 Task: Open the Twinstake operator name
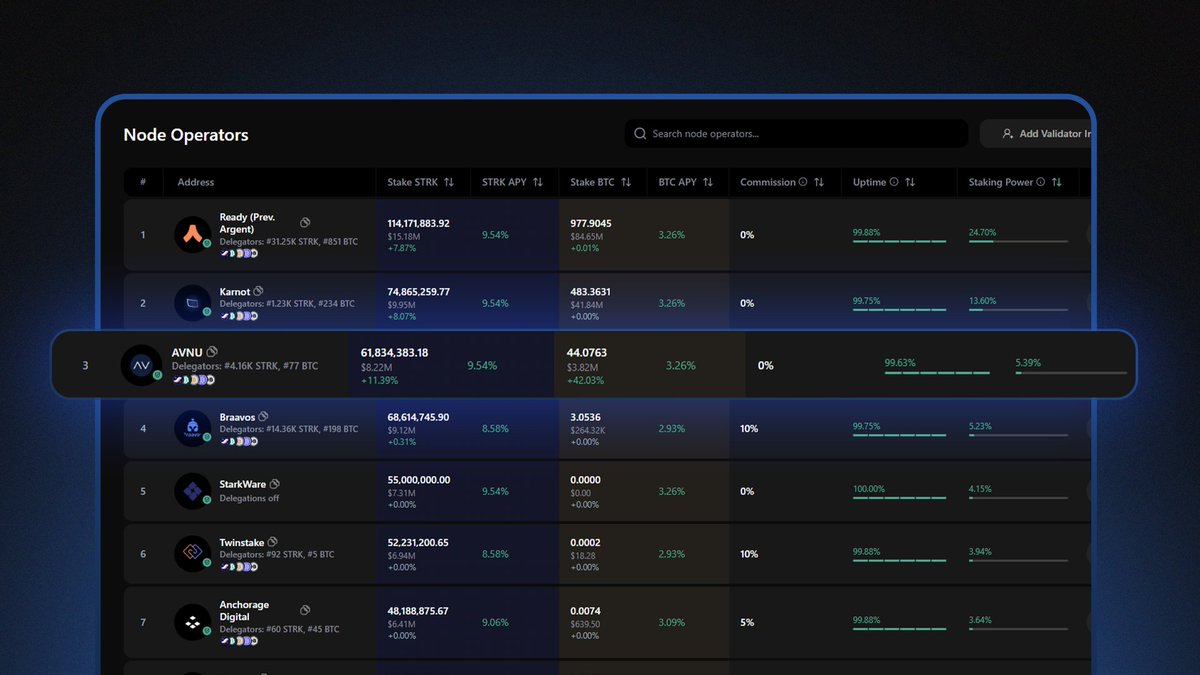tap(242, 543)
